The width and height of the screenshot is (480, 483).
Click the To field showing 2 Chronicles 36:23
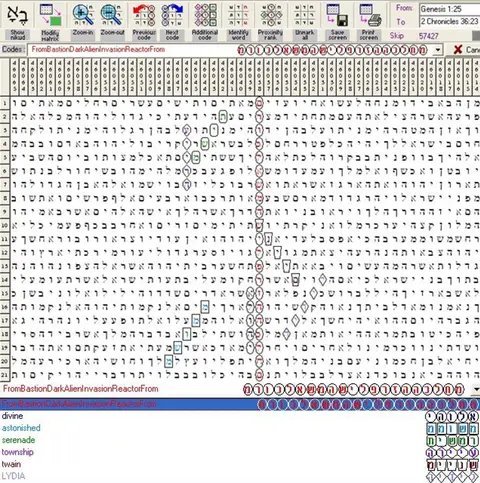(449, 21)
